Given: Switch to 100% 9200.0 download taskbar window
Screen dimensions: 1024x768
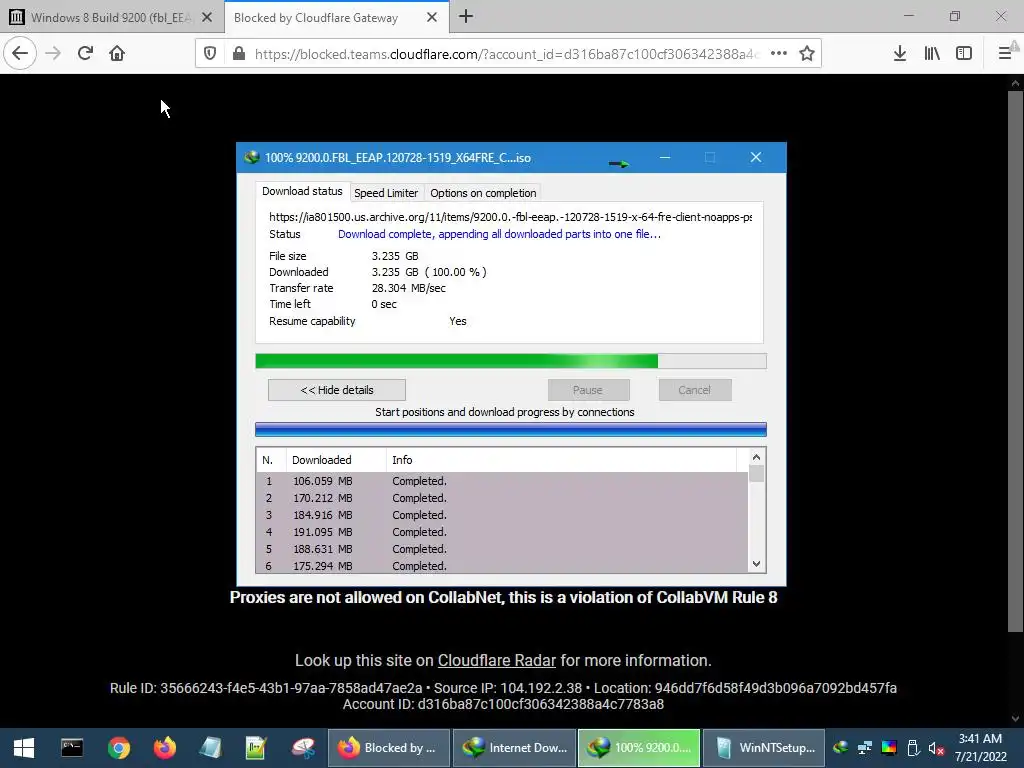Looking at the screenshot, I should click(x=639, y=748).
